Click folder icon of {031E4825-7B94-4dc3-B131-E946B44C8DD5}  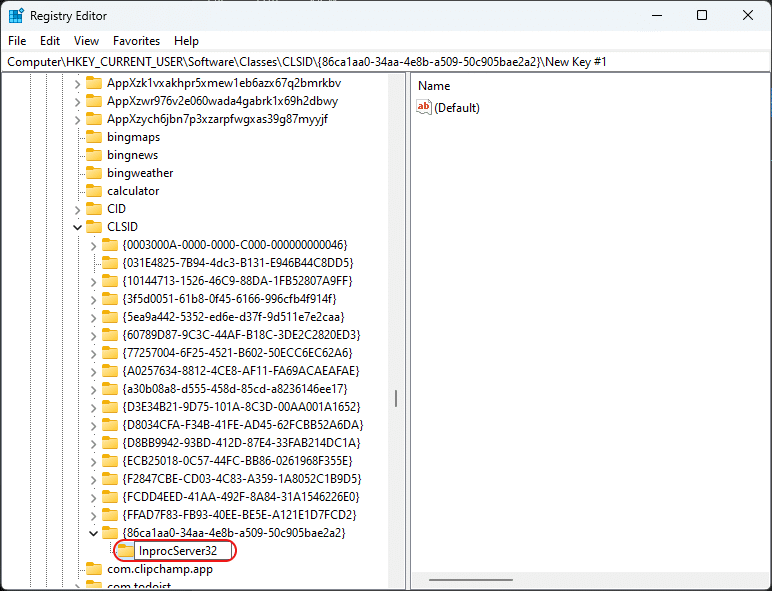[110, 263]
